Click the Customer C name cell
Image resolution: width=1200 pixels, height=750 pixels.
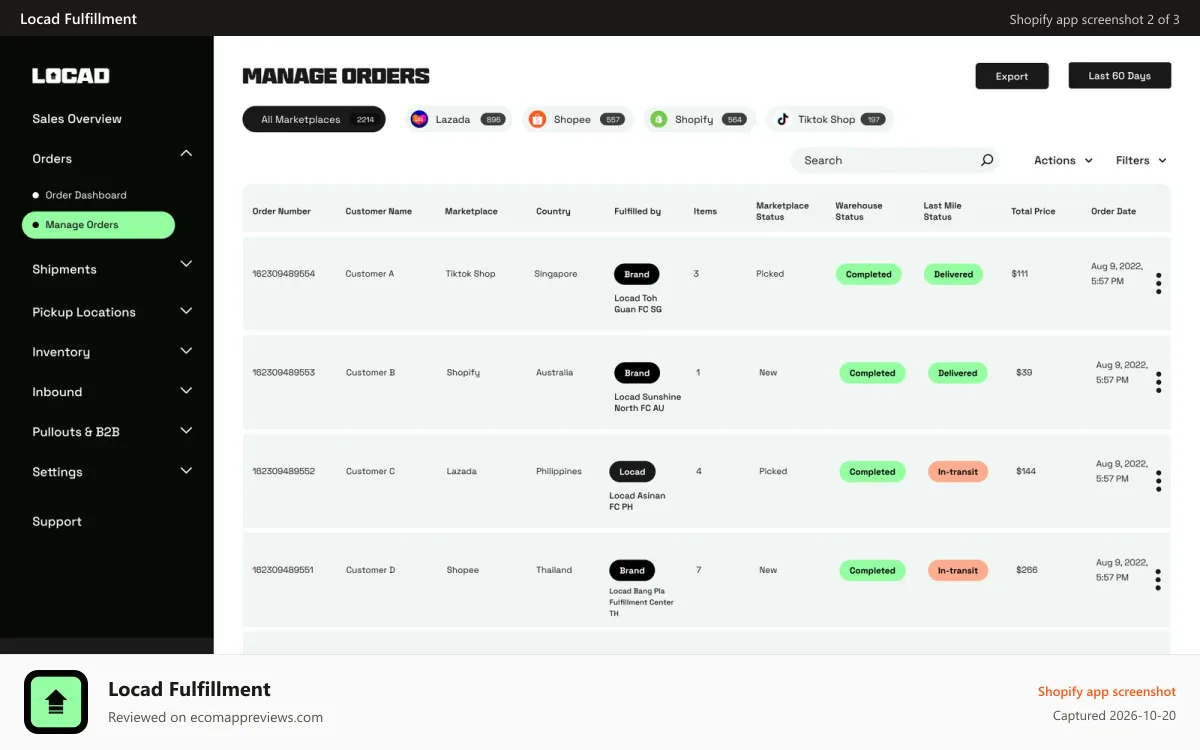tap(370, 472)
